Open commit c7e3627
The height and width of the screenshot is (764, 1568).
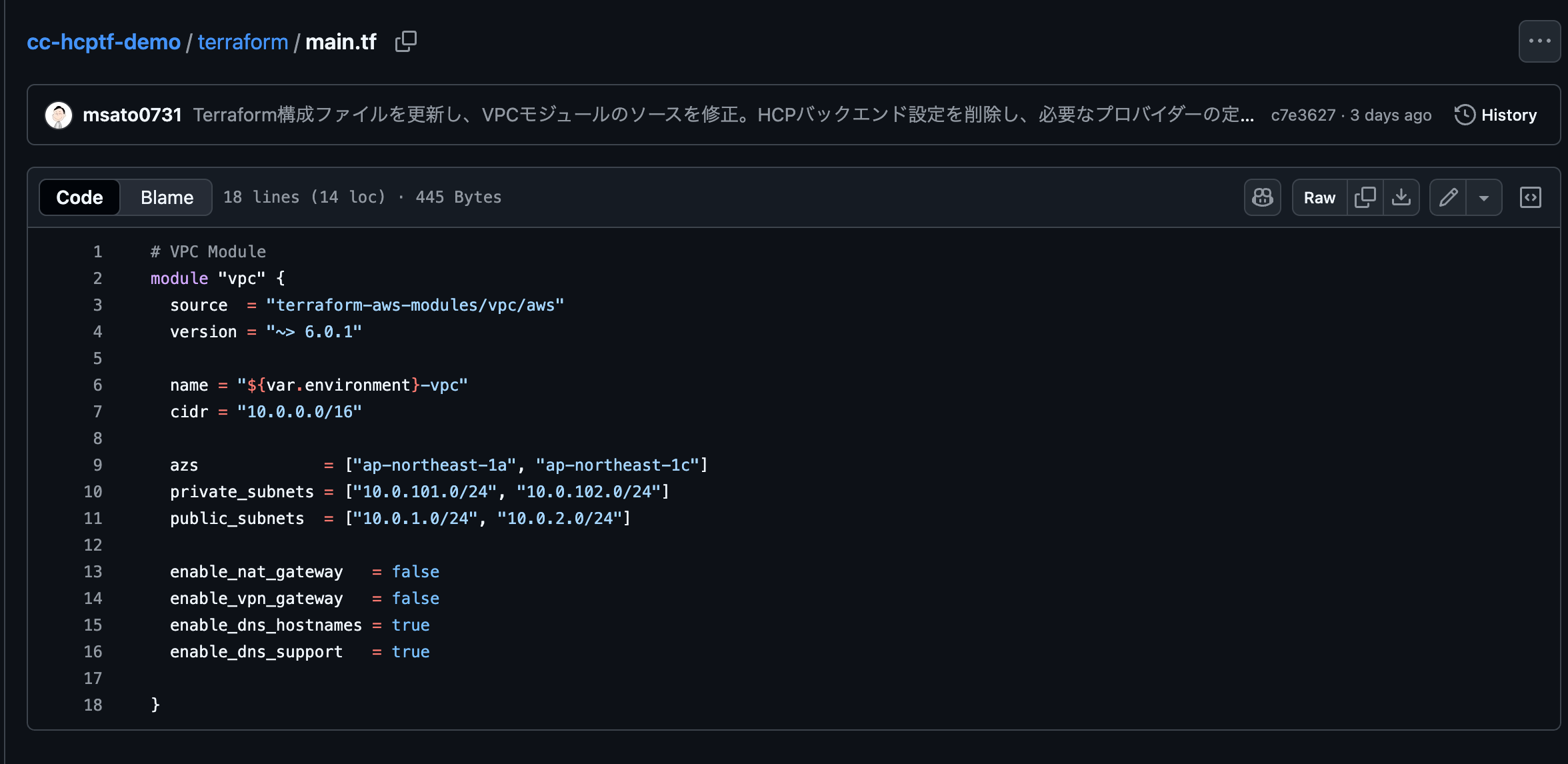[x=1303, y=115]
